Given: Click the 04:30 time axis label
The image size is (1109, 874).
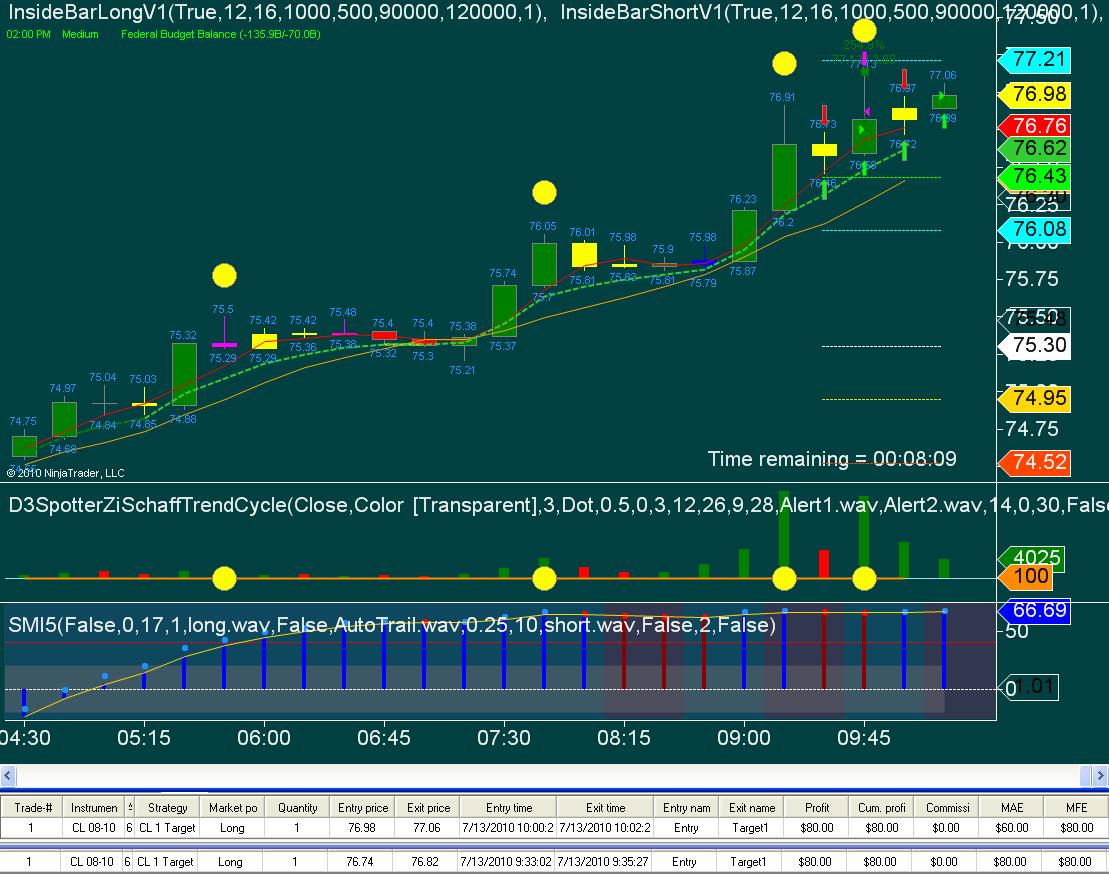Looking at the screenshot, I should coord(25,738).
